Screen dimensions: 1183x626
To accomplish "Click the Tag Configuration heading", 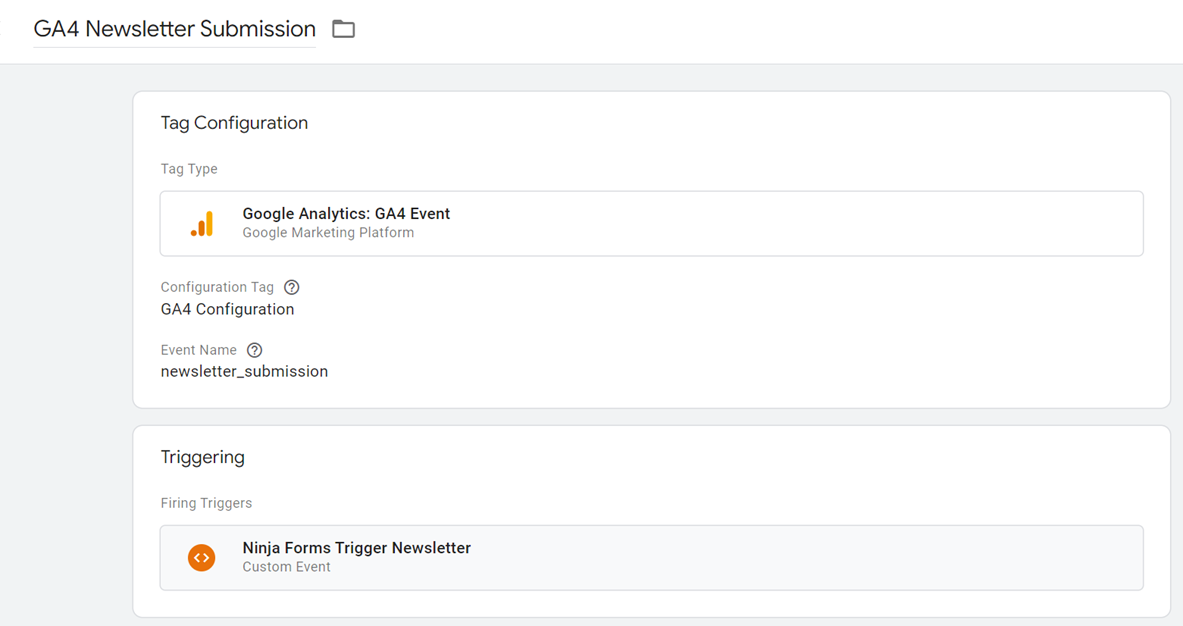I will click(x=234, y=123).
